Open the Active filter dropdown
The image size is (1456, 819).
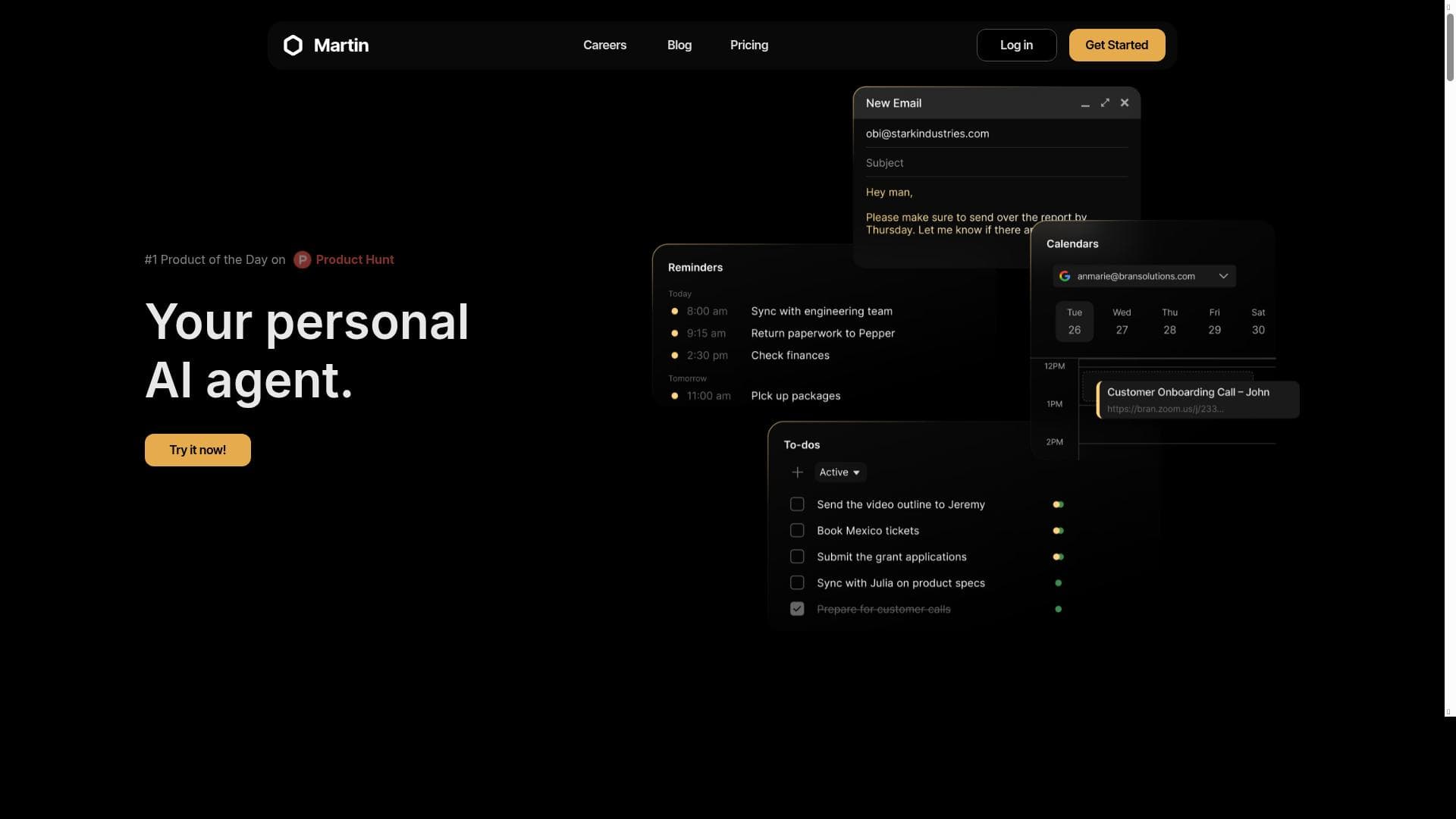coord(839,472)
